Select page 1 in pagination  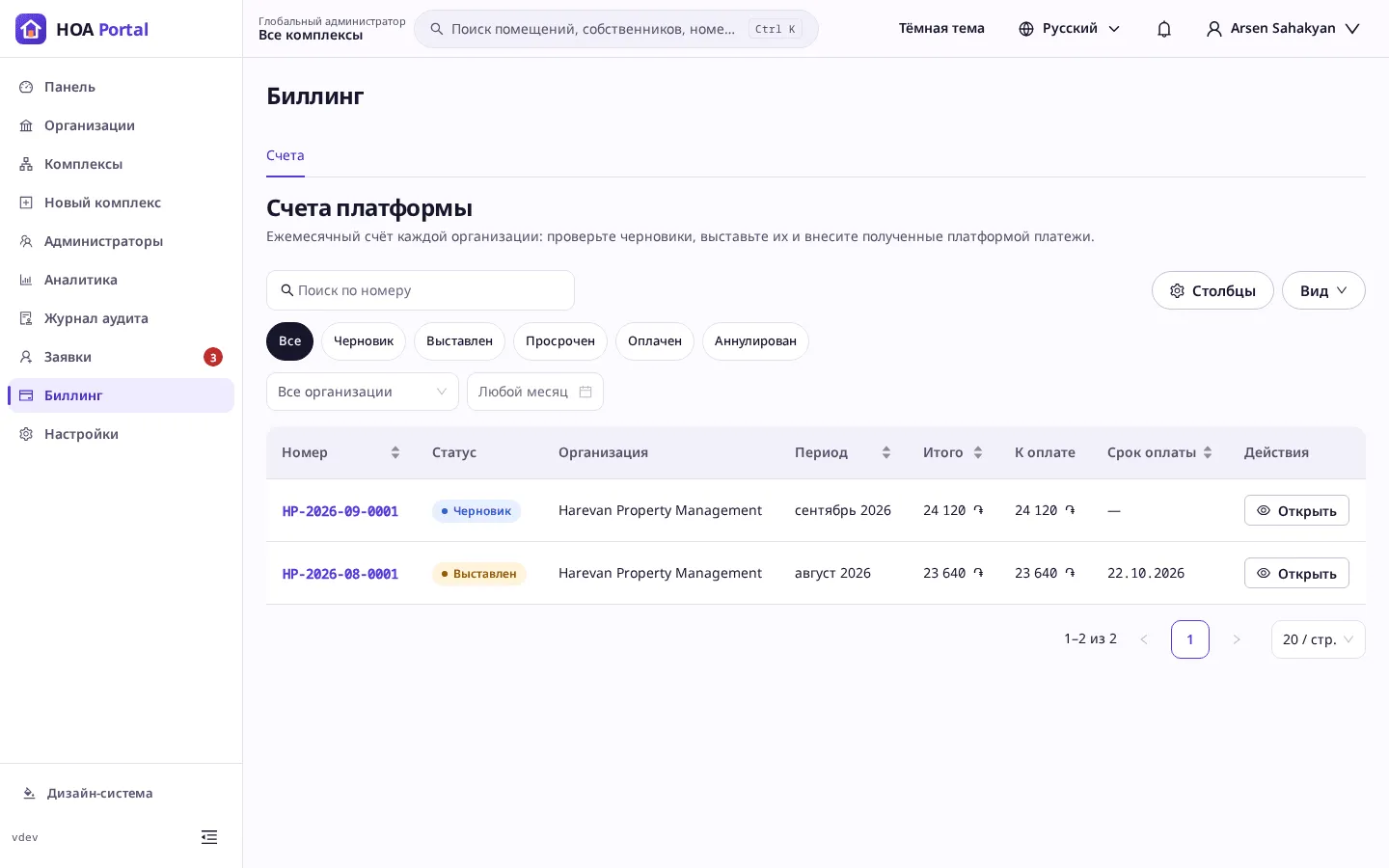click(1190, 639)
